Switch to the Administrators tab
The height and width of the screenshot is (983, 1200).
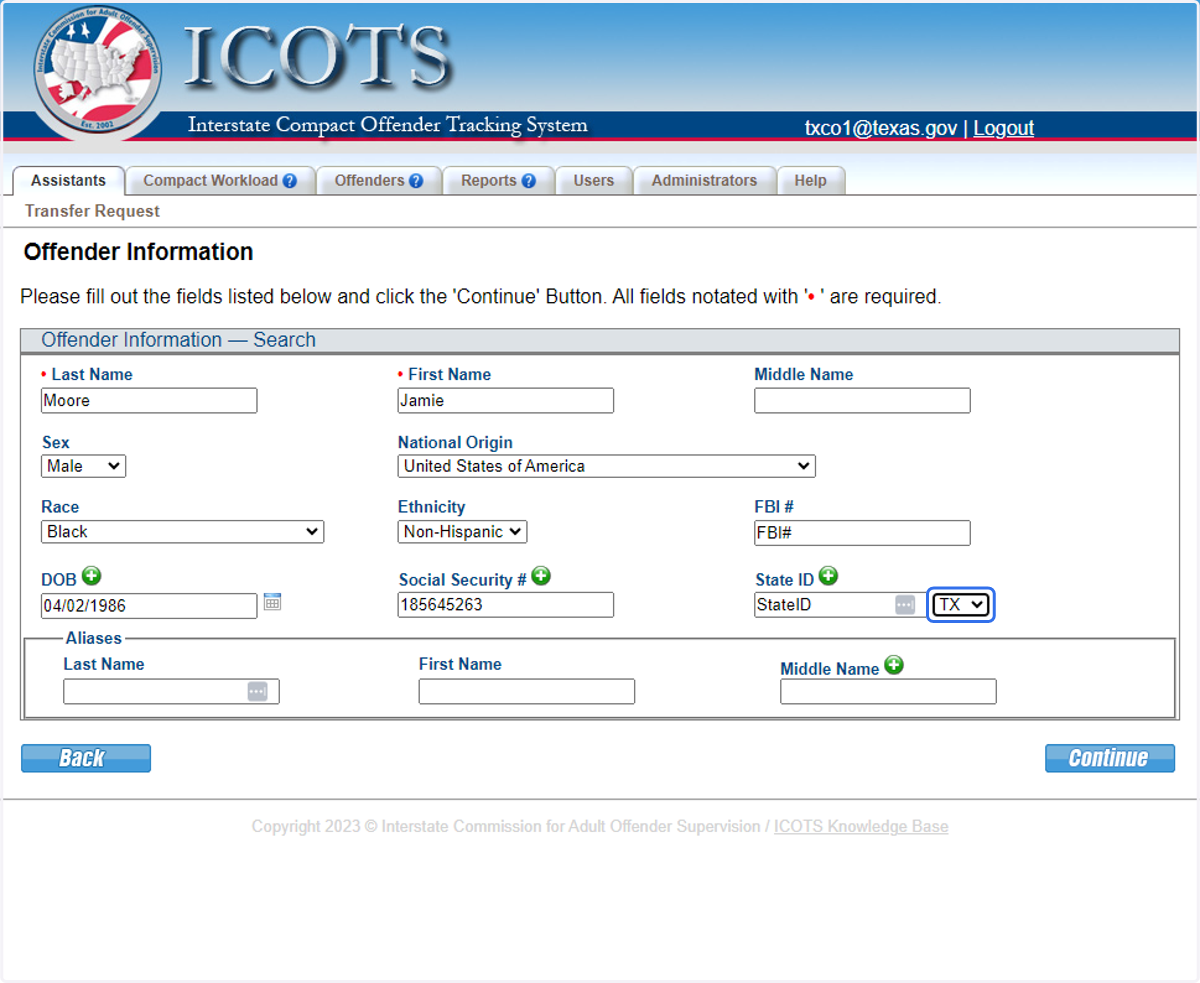click(x=704, y=181)
